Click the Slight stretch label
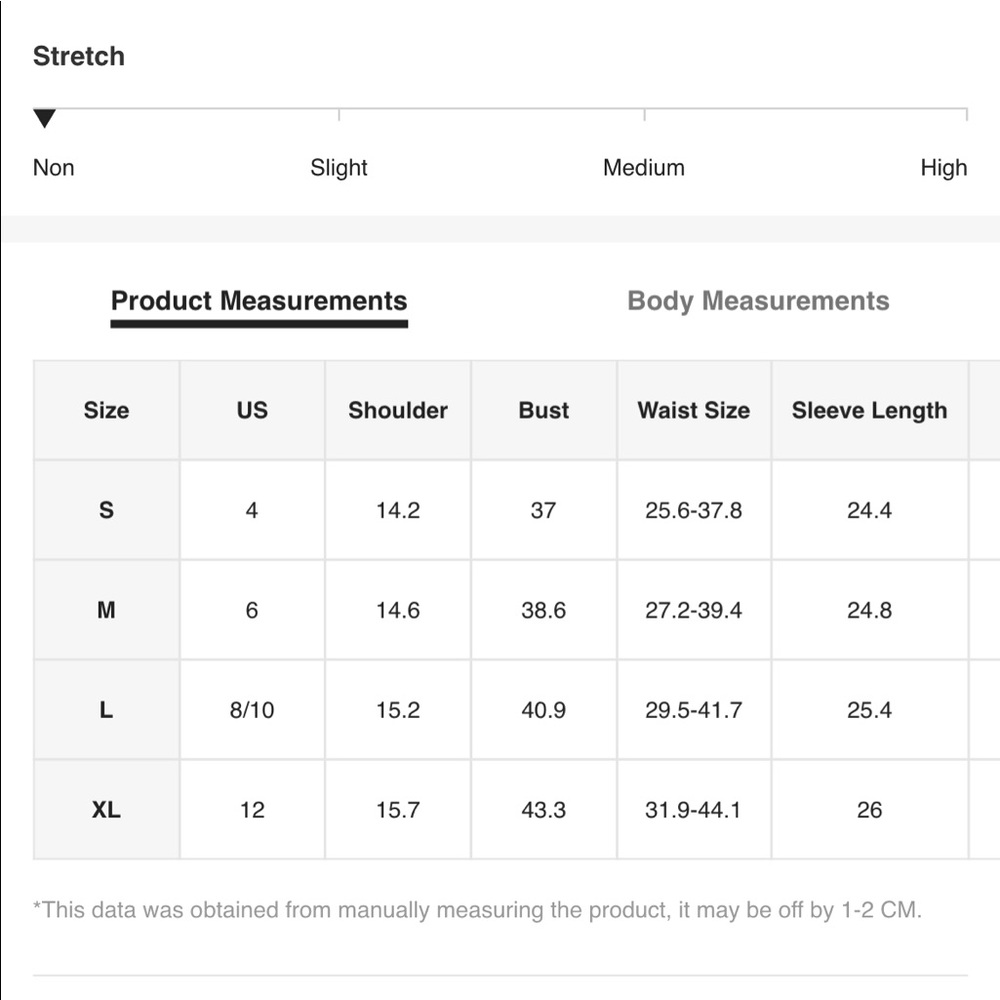The height and width of the screenshot is (1000, 1000). [x=339, y=168]
